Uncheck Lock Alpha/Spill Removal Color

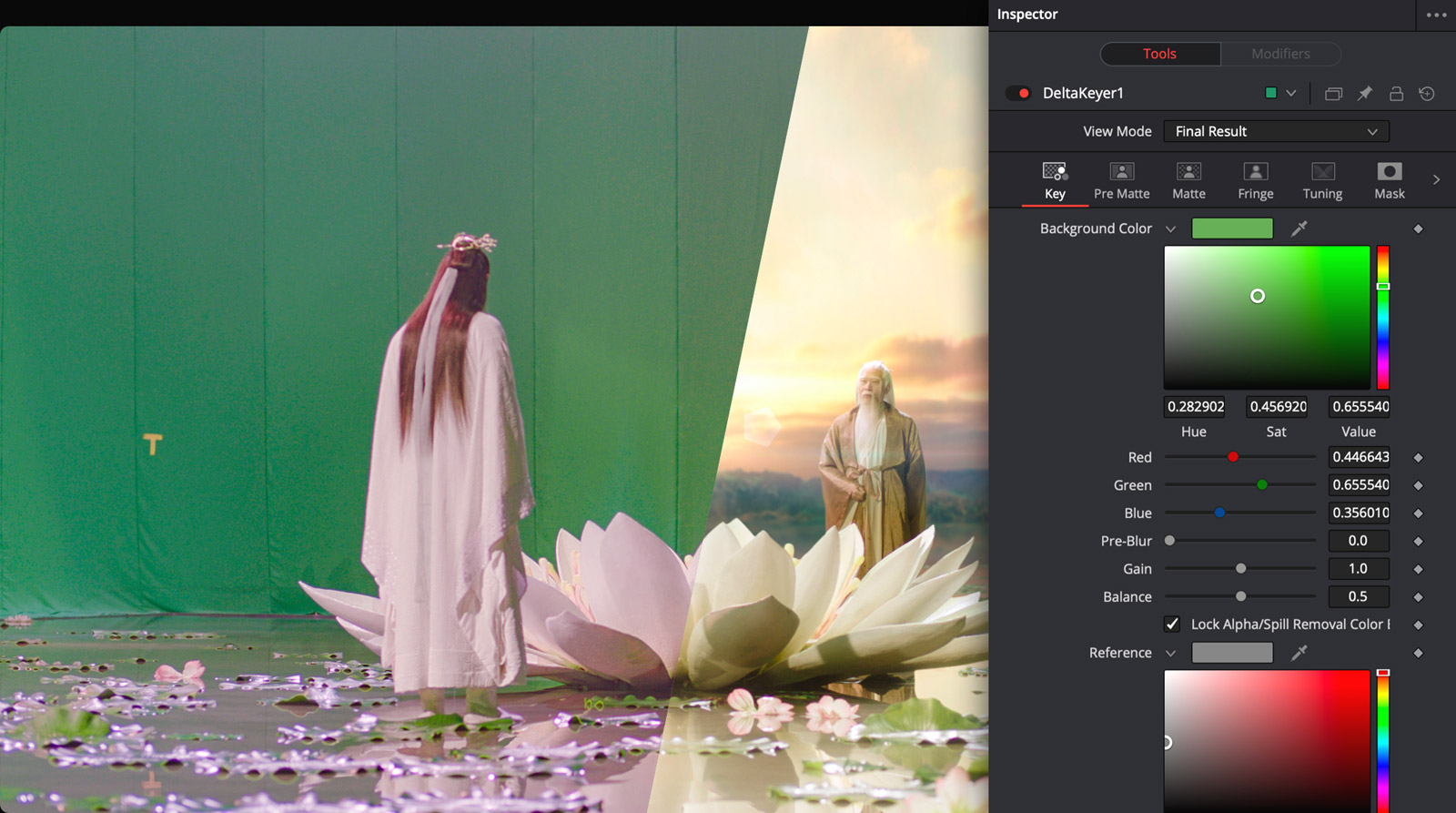[1172, 625]
